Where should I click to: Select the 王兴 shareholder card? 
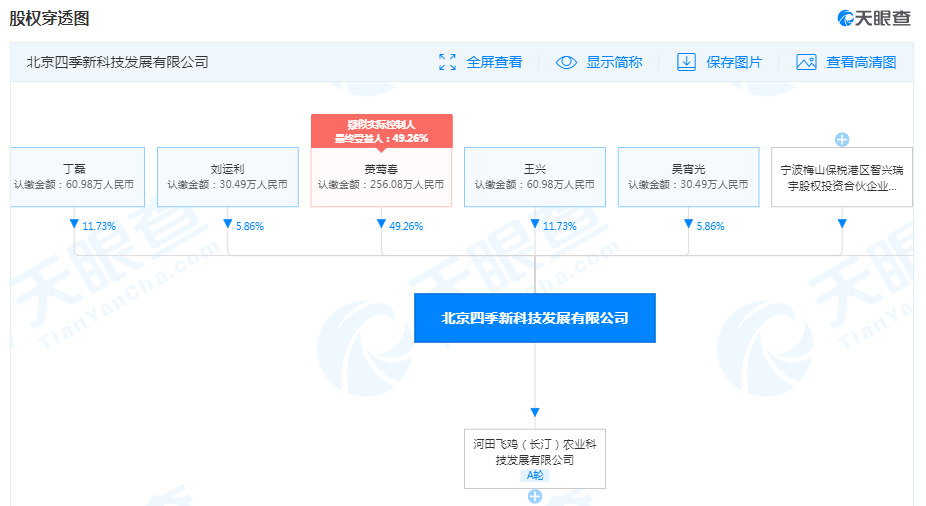coord(535,177)
